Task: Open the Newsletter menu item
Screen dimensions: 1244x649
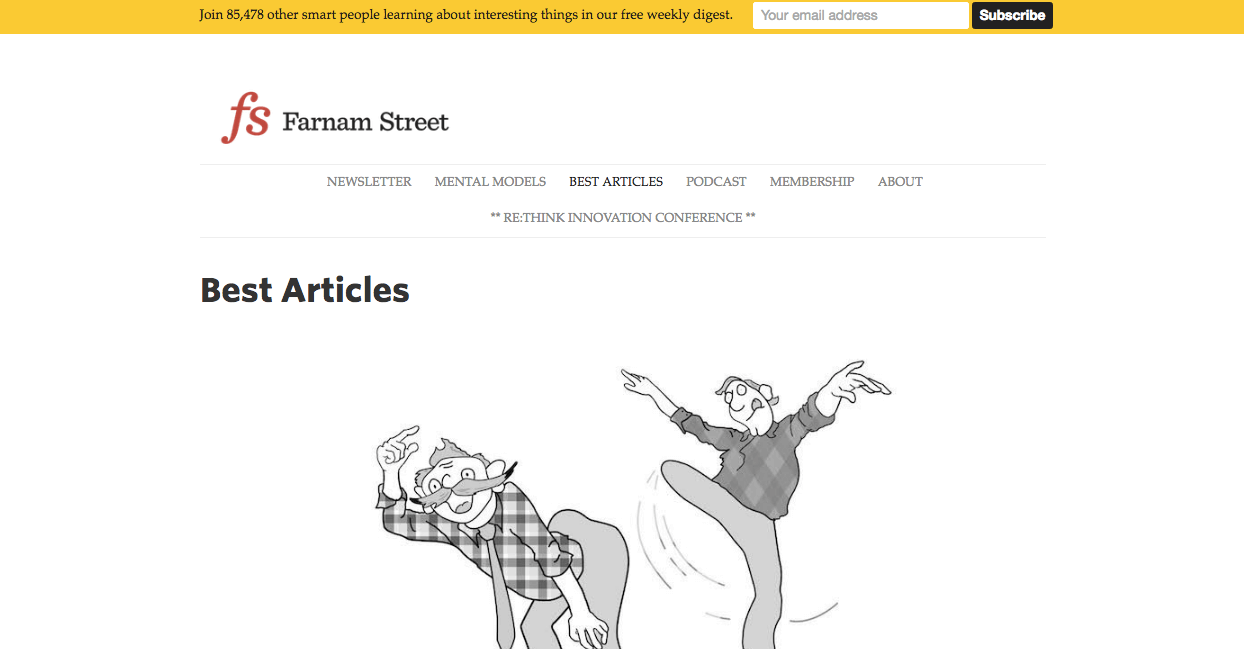Action: pos(369,182)
